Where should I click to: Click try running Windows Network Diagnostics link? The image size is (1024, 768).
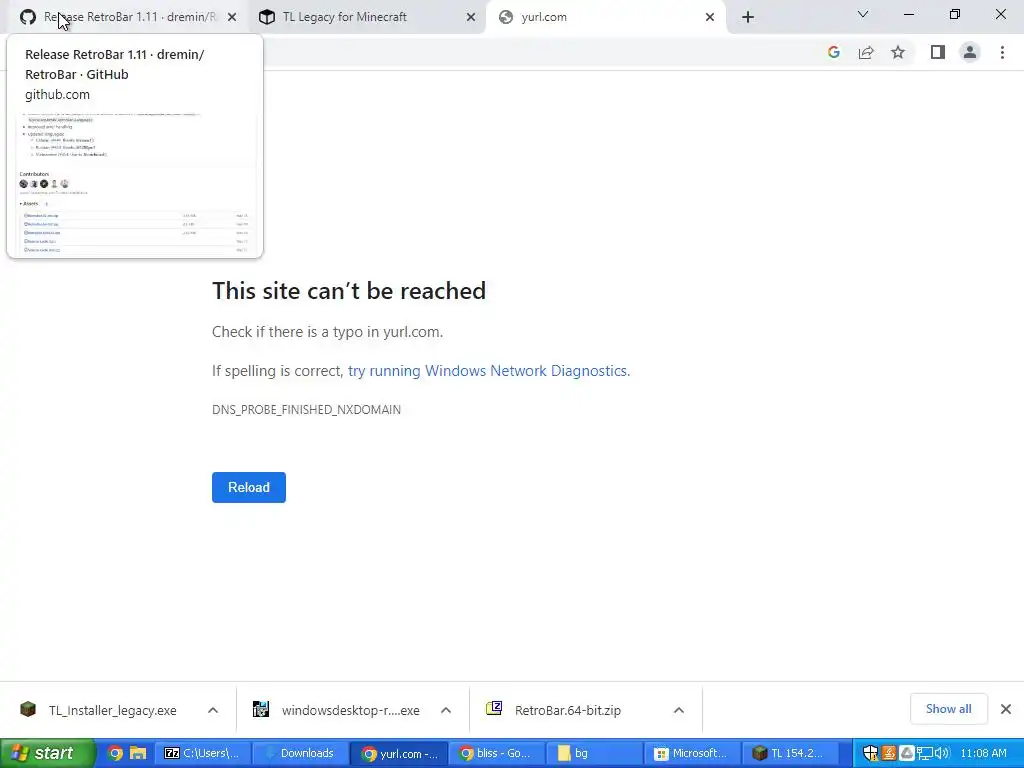click(488, 371)
